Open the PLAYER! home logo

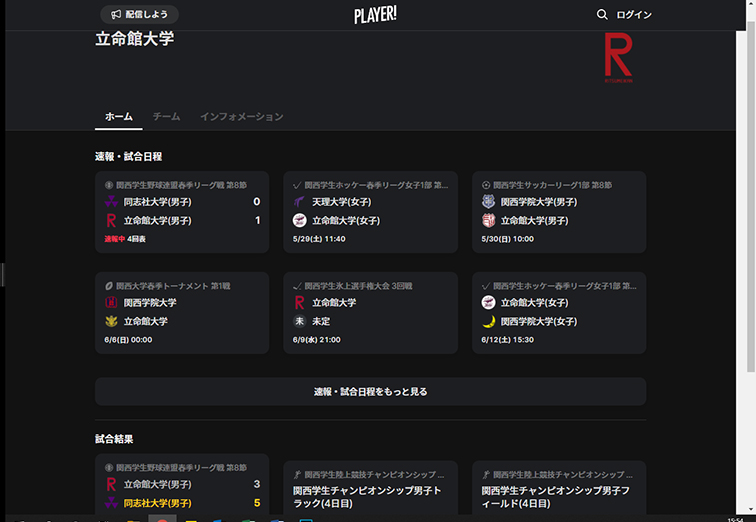pyautogui.click(x=375, y=15)
